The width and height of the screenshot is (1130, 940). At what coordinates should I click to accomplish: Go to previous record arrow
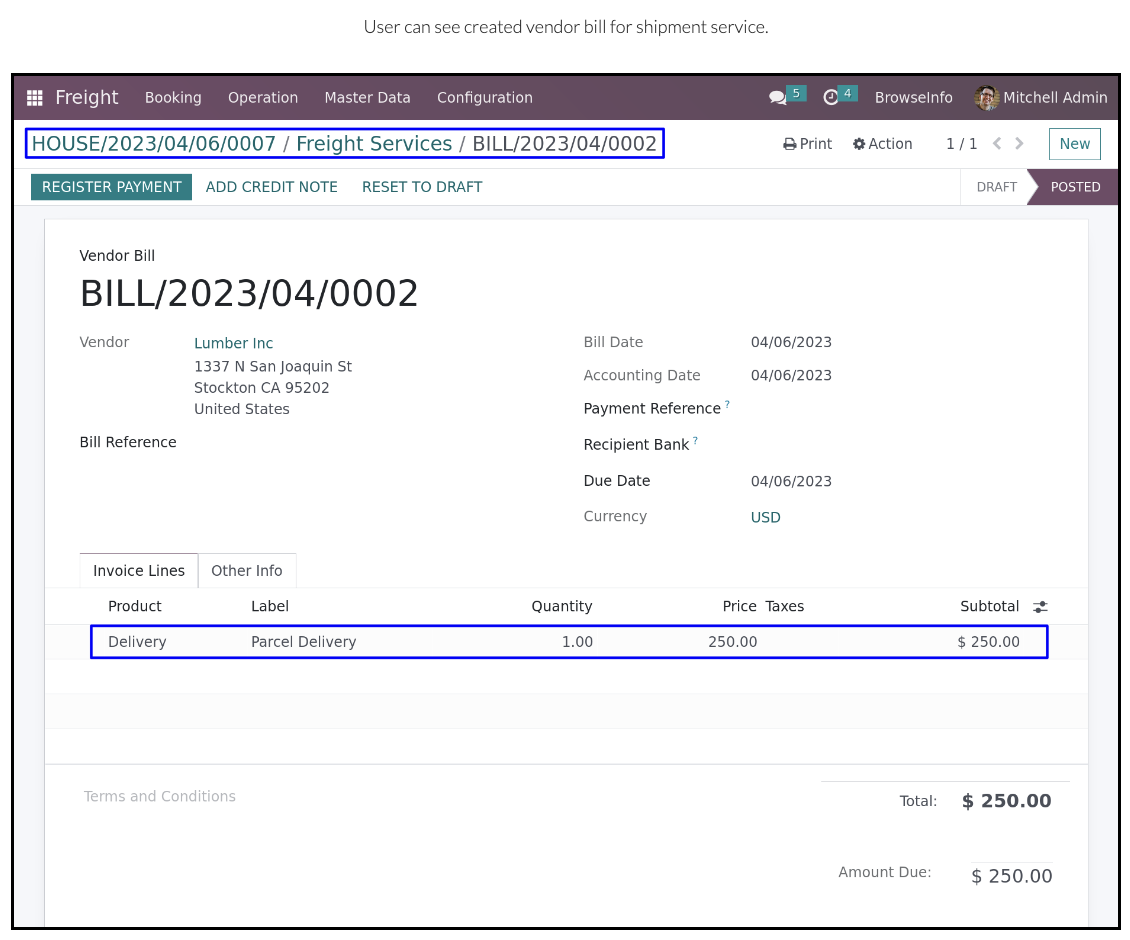(997, 143)
